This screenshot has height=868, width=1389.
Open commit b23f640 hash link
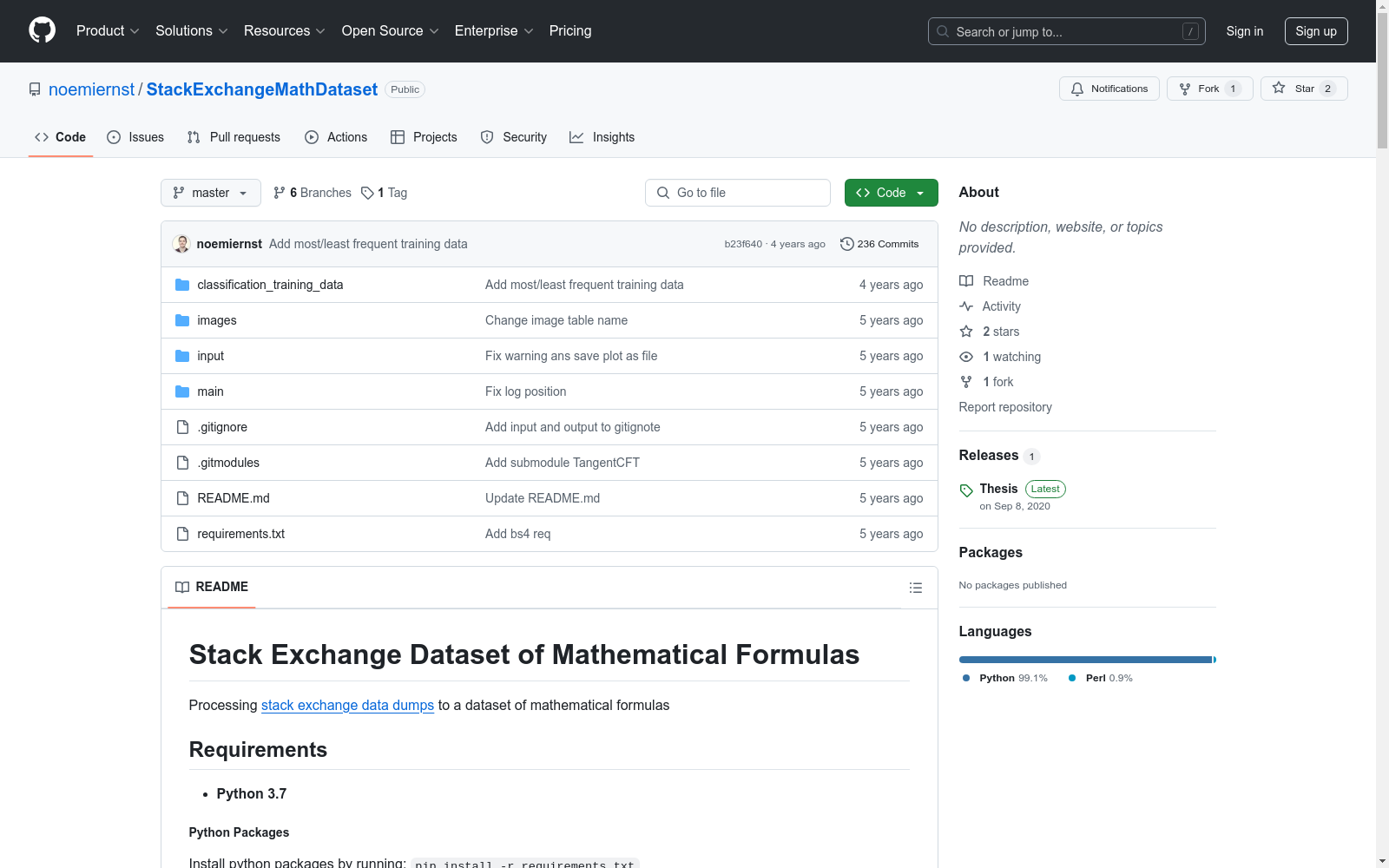click(x=743, y=244)
